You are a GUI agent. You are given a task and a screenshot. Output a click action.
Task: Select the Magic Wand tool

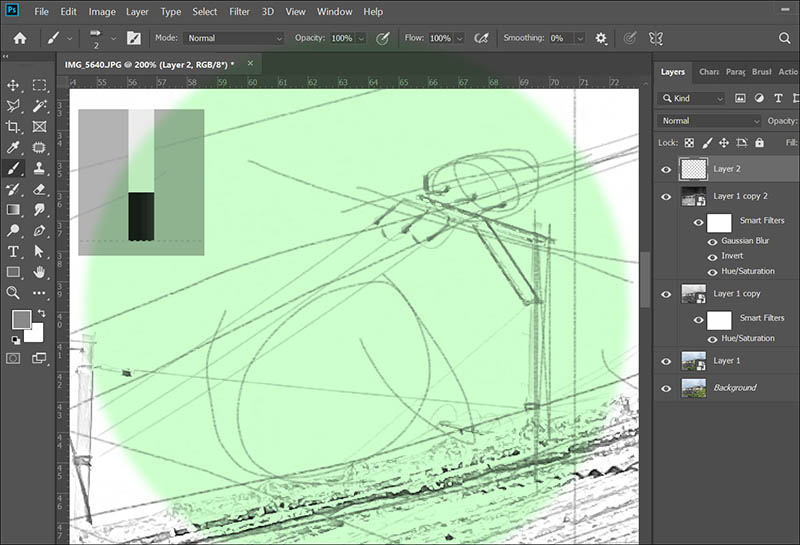coord(39,106)
